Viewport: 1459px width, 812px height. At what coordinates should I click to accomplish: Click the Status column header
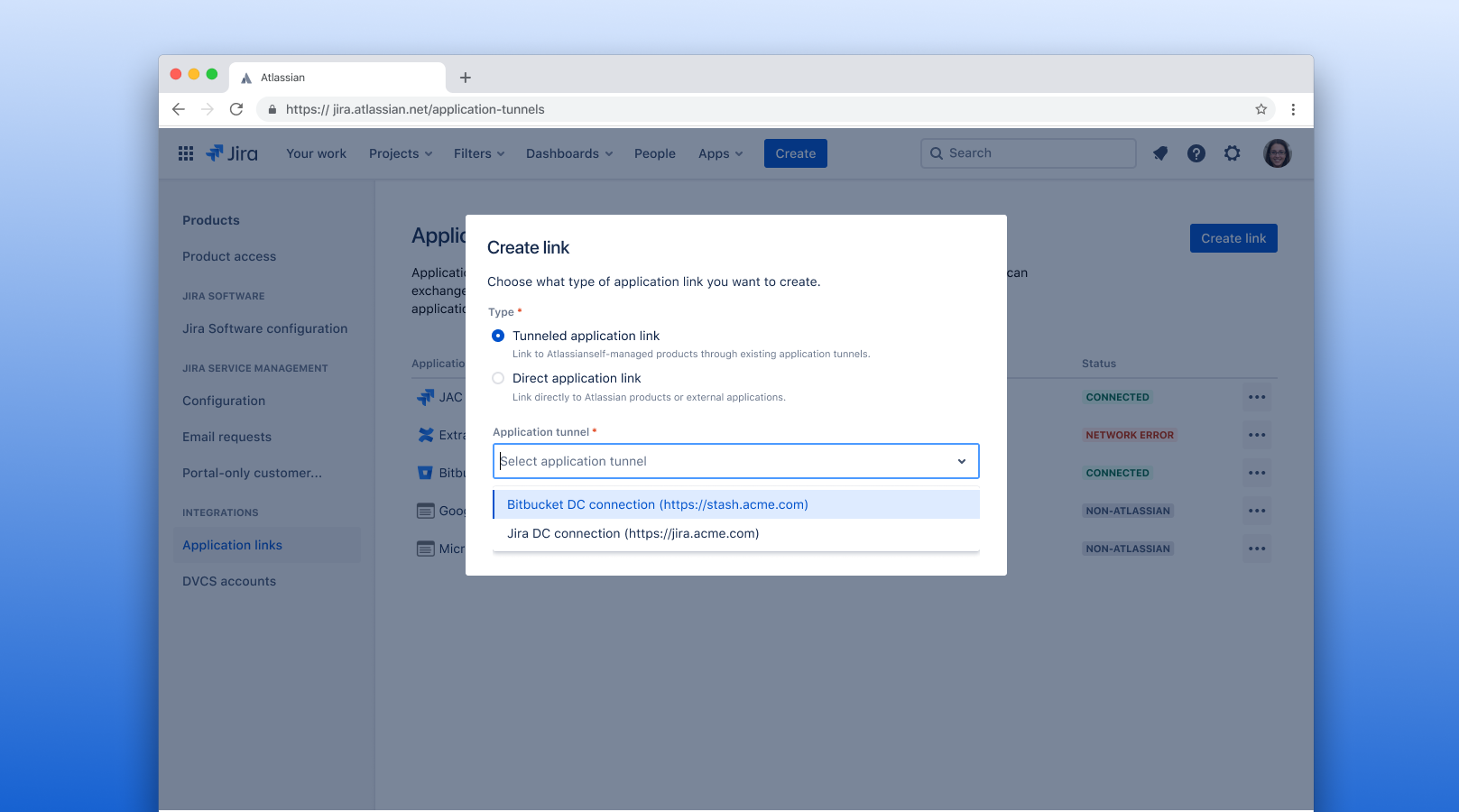(1099, 364)
